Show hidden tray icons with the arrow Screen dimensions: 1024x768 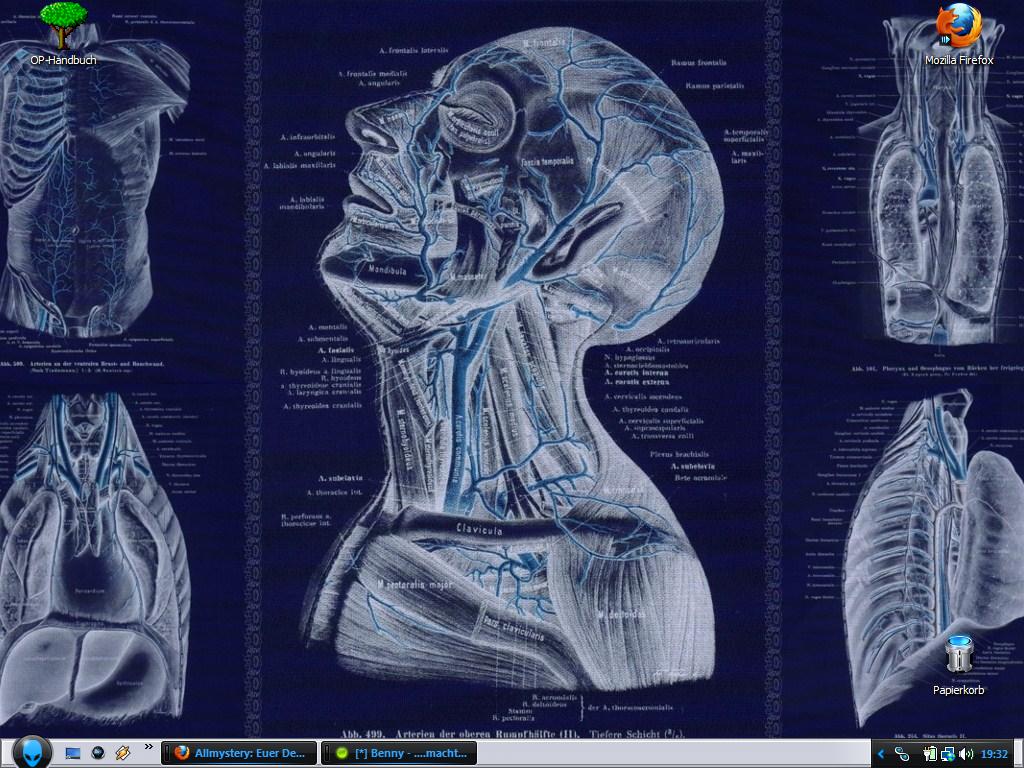pos(881,754)
